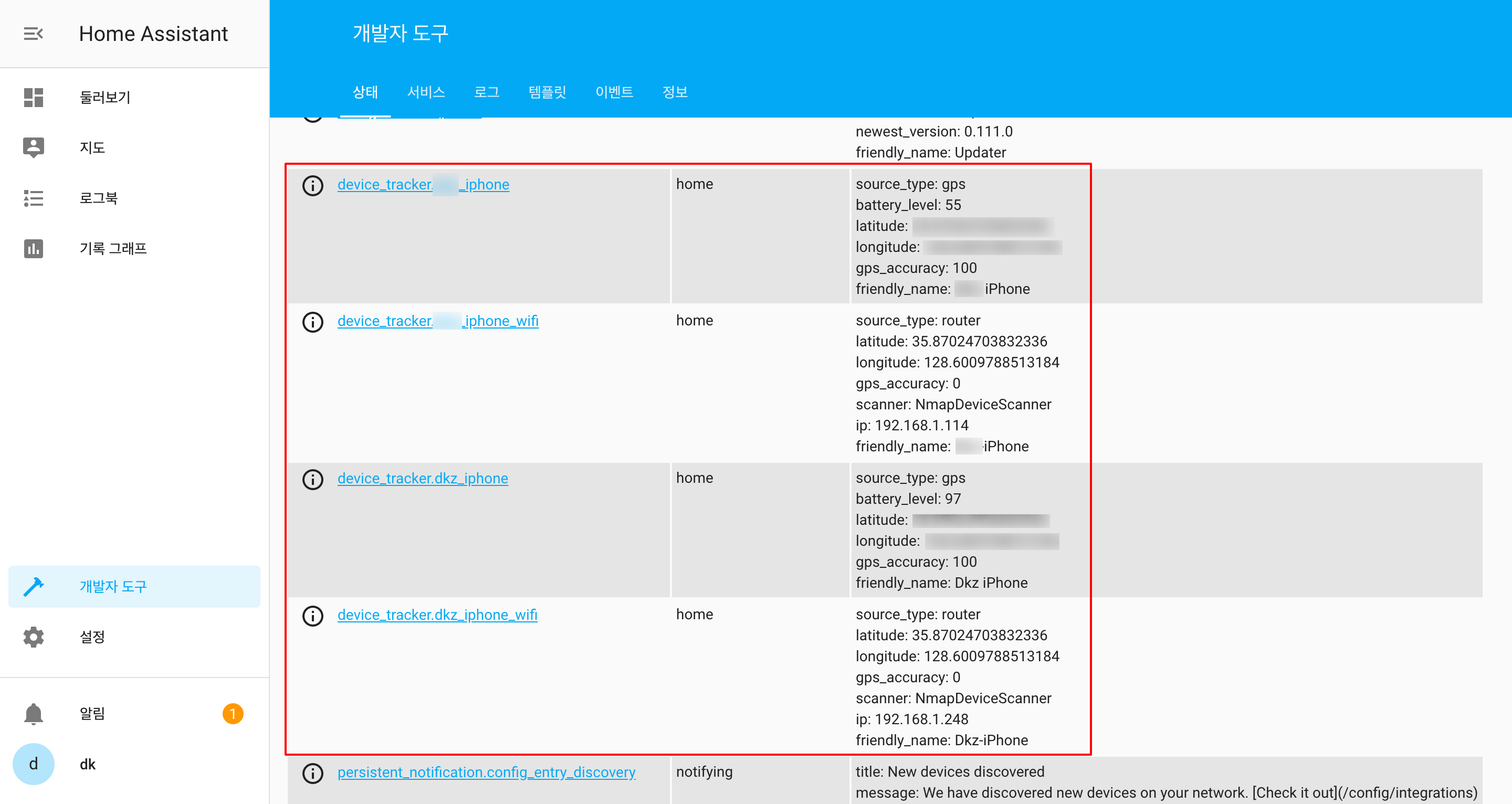This screenshot has height=804, width=1512.
Task: Open the 지도 map icon
Action: (x=34, y=147)
